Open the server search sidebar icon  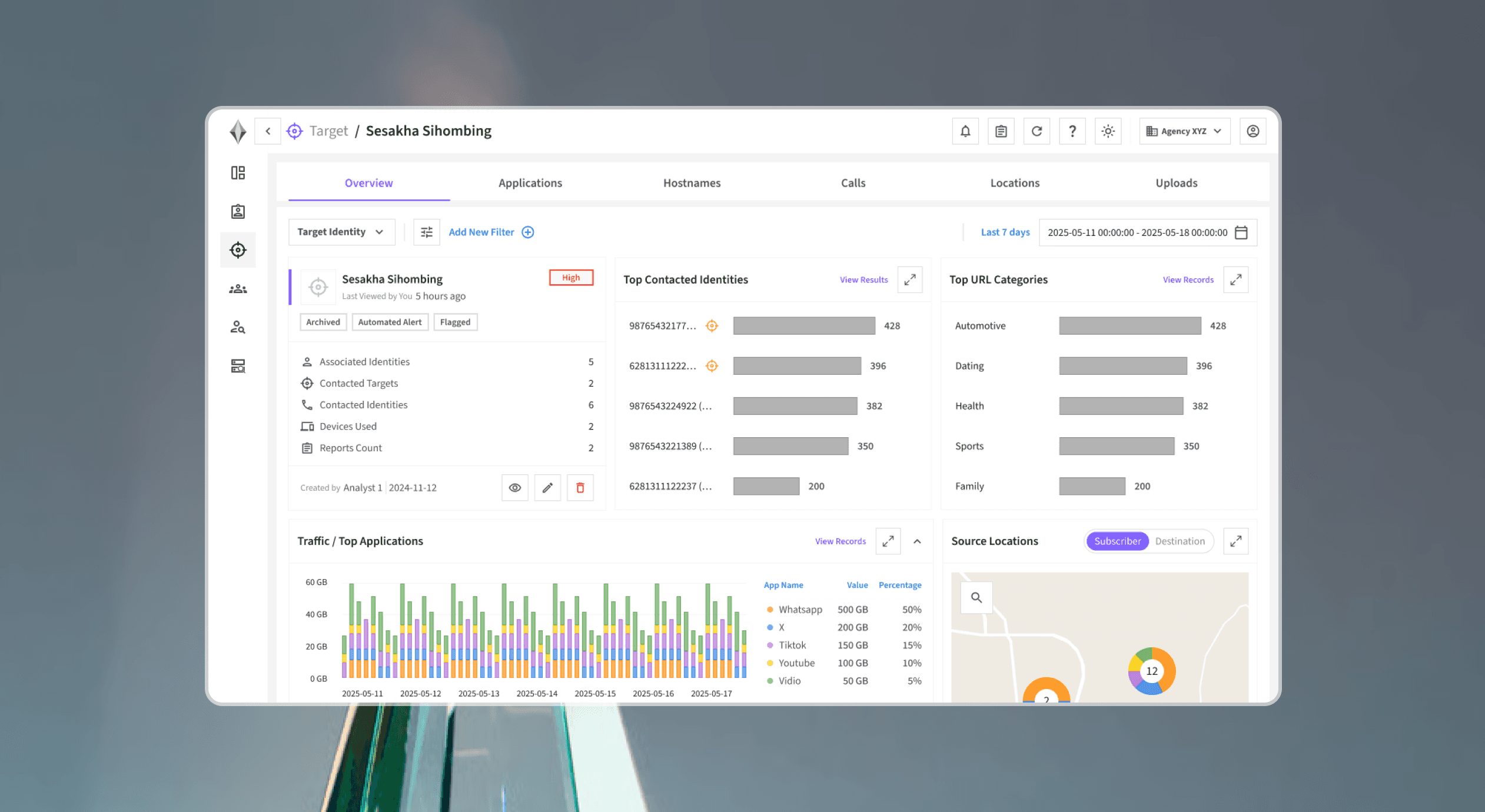238,366
